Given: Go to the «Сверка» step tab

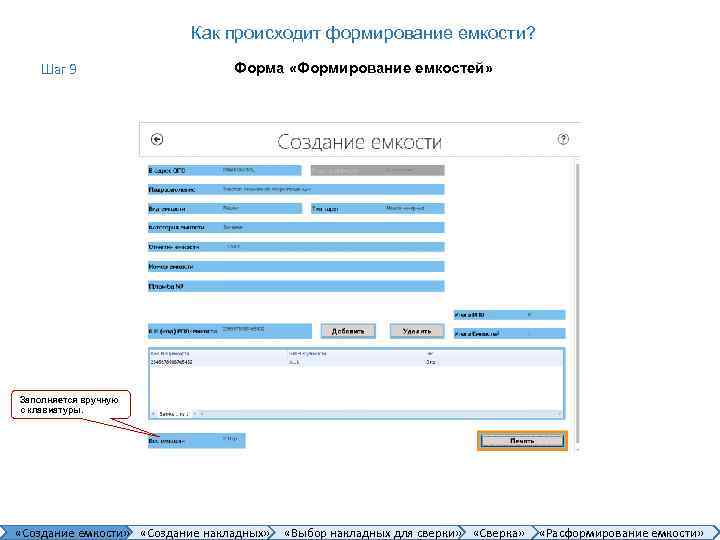Looking at the screenshot, I should pyautogui.click(x=499, y=533).
